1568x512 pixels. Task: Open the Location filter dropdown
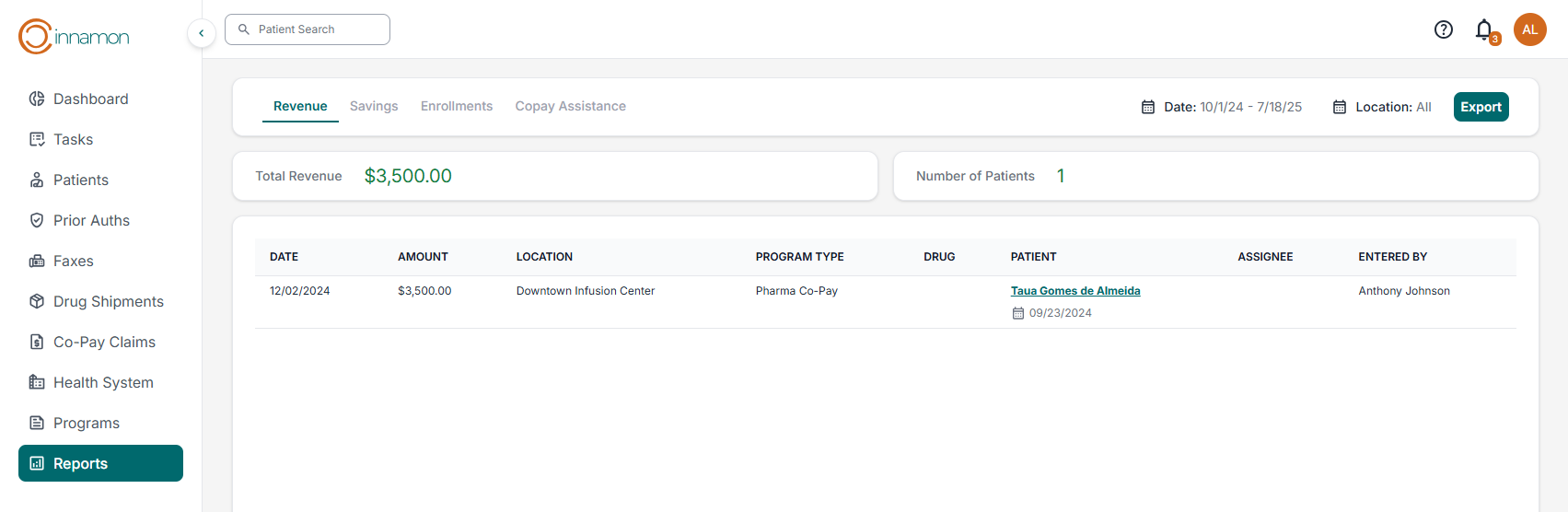click(1382, 107)
